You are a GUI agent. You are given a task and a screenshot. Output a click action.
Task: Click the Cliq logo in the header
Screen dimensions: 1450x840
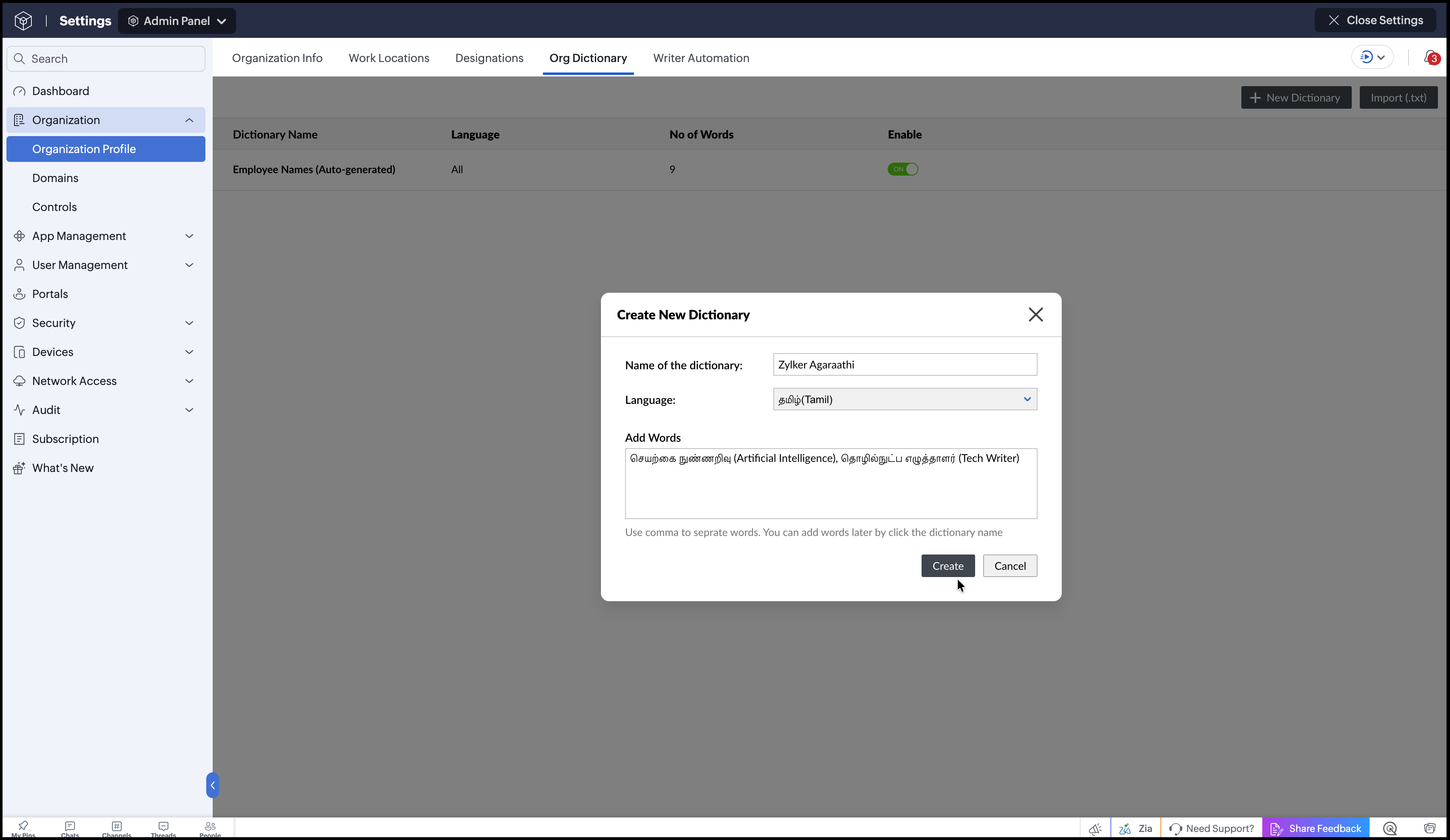(x=23, y=21)
